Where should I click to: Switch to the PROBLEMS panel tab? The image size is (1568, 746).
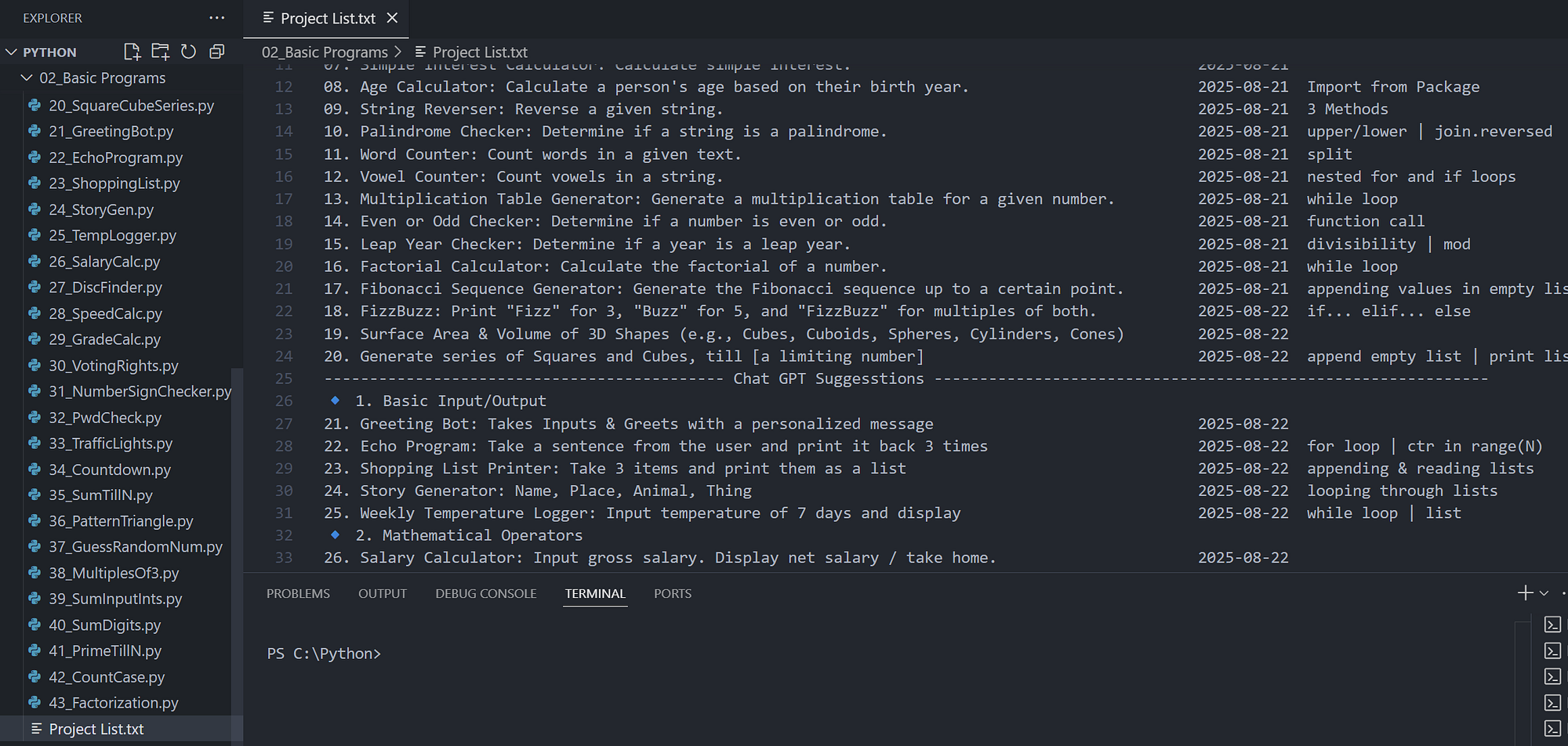pyautogui.click(x=298, y=593)
